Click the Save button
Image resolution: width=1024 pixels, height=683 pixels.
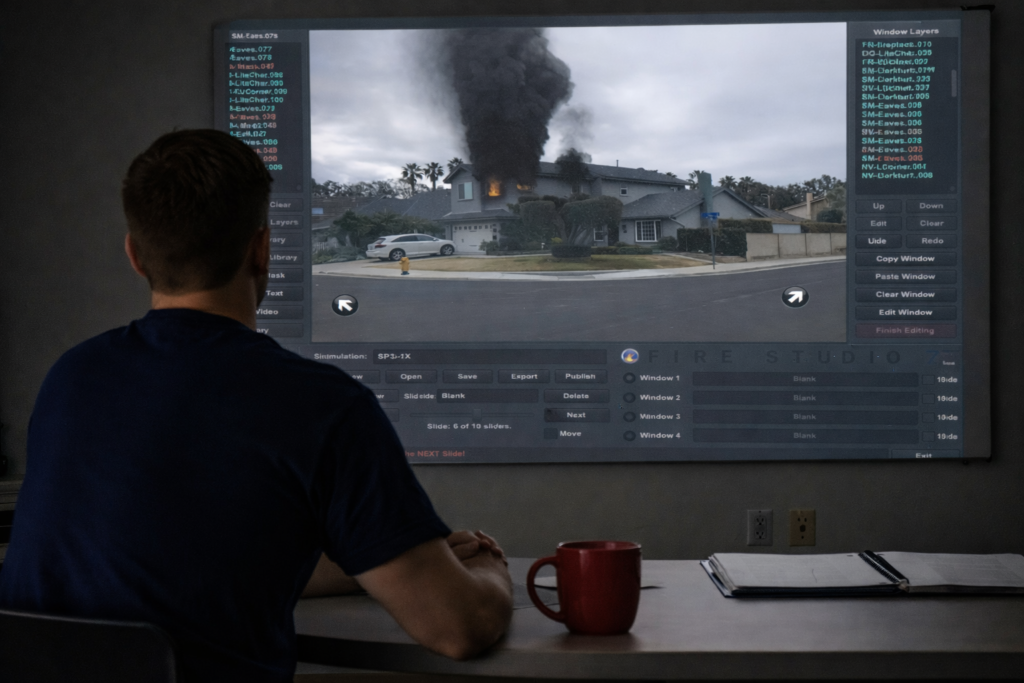[467, 377]
